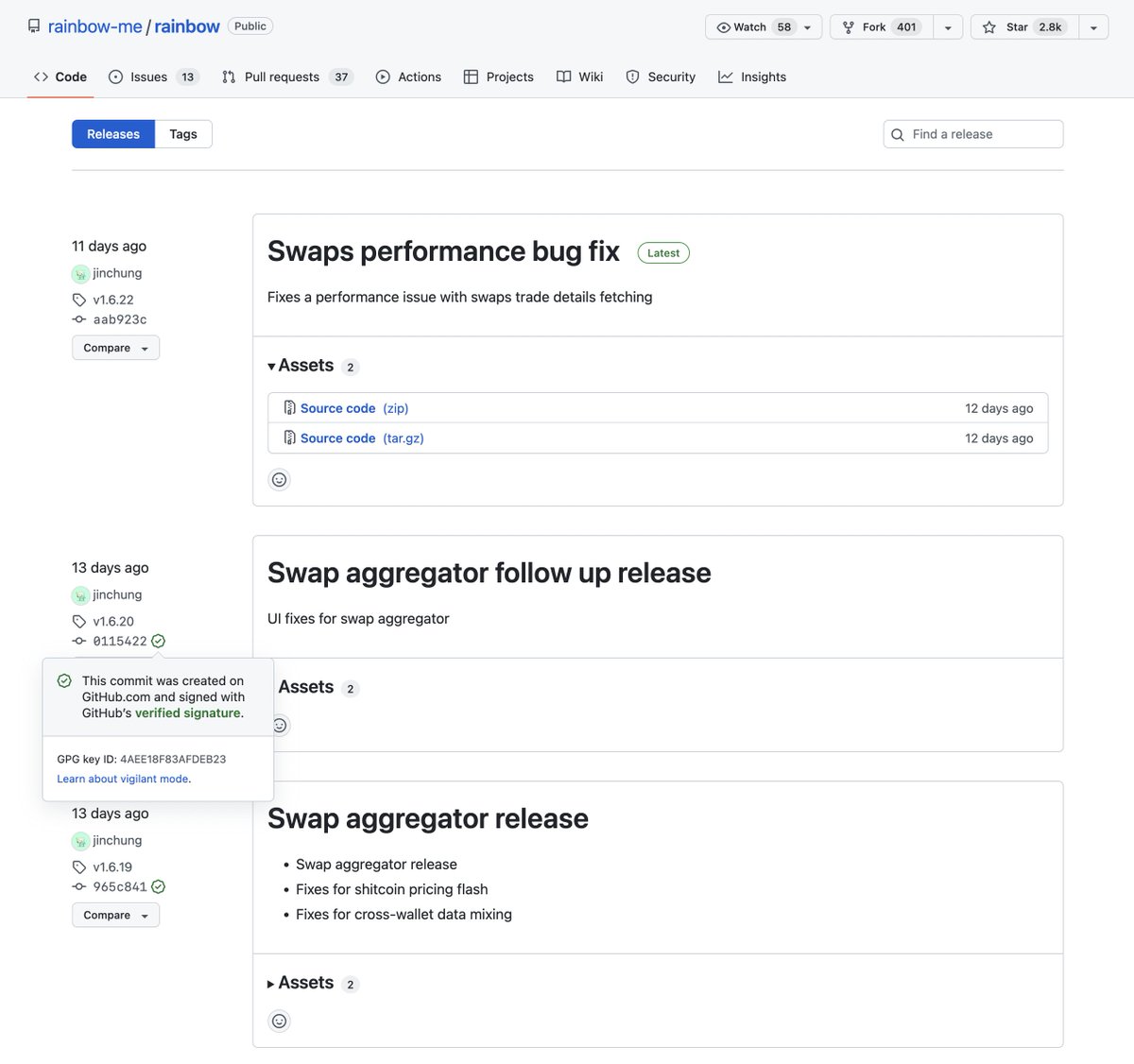1134x1064 pixels.
Task: Click the Issues count badge 13
Action: click(188, 77)
